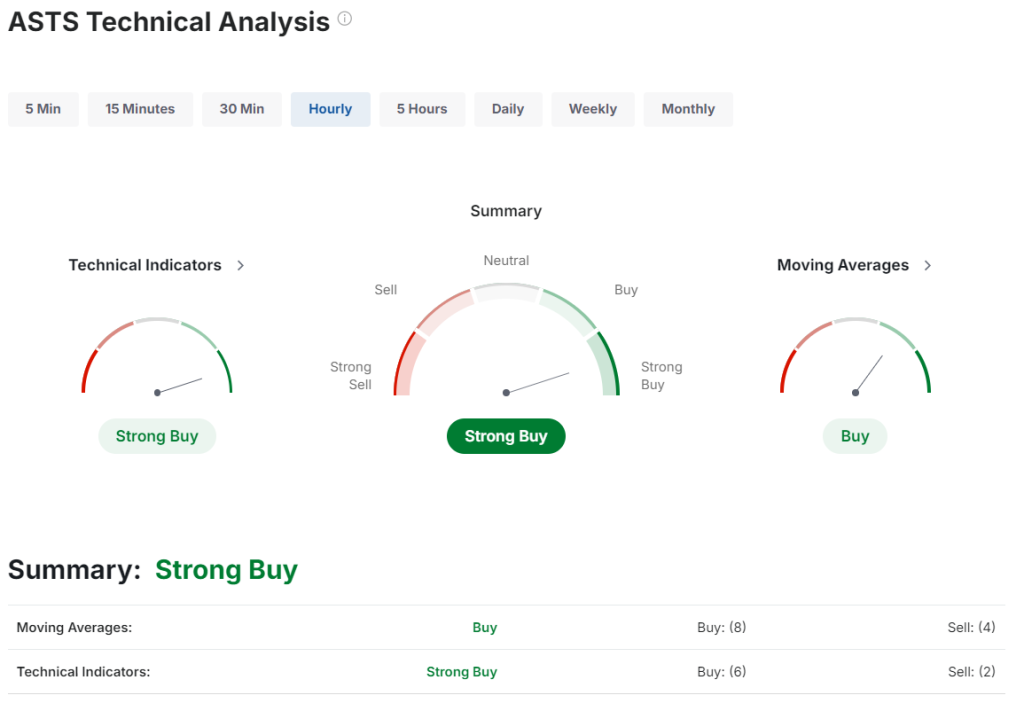Screen dimensions: 1024x711
Task: Click the Moving Averages small gauge
Action: pyautogui.click(x=855, y=360)
